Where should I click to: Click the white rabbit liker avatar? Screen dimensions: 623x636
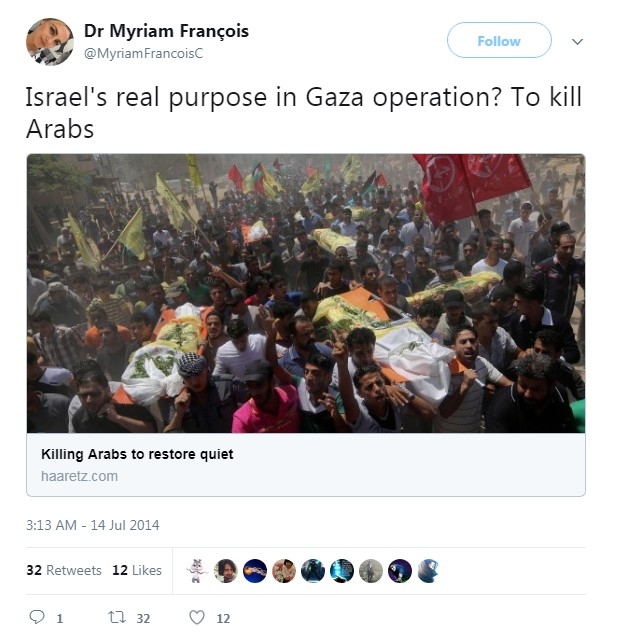coord(197,571)
